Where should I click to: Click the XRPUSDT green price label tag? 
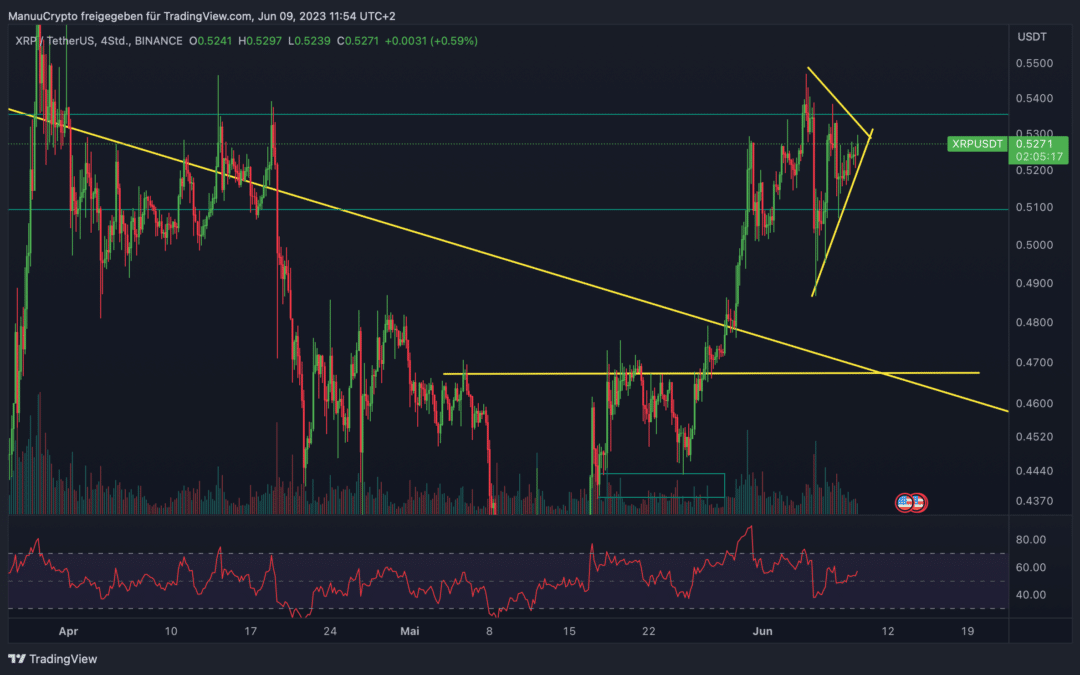click(x=977, y=144)
